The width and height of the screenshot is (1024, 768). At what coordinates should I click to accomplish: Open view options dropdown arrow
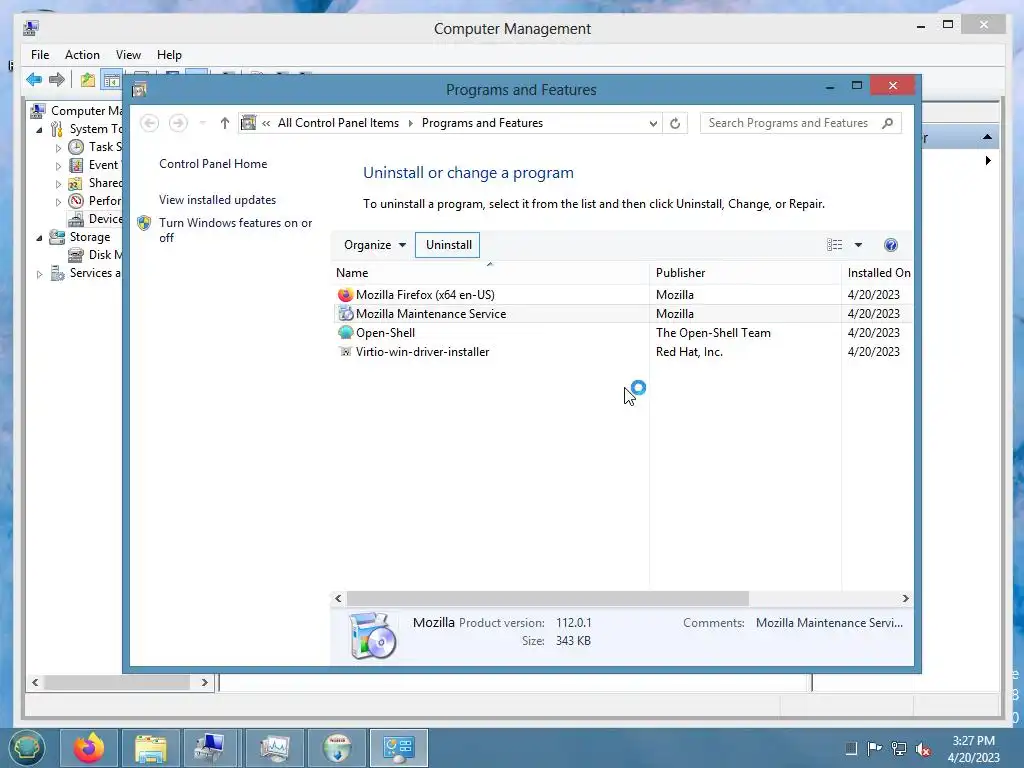click(858, 245)
